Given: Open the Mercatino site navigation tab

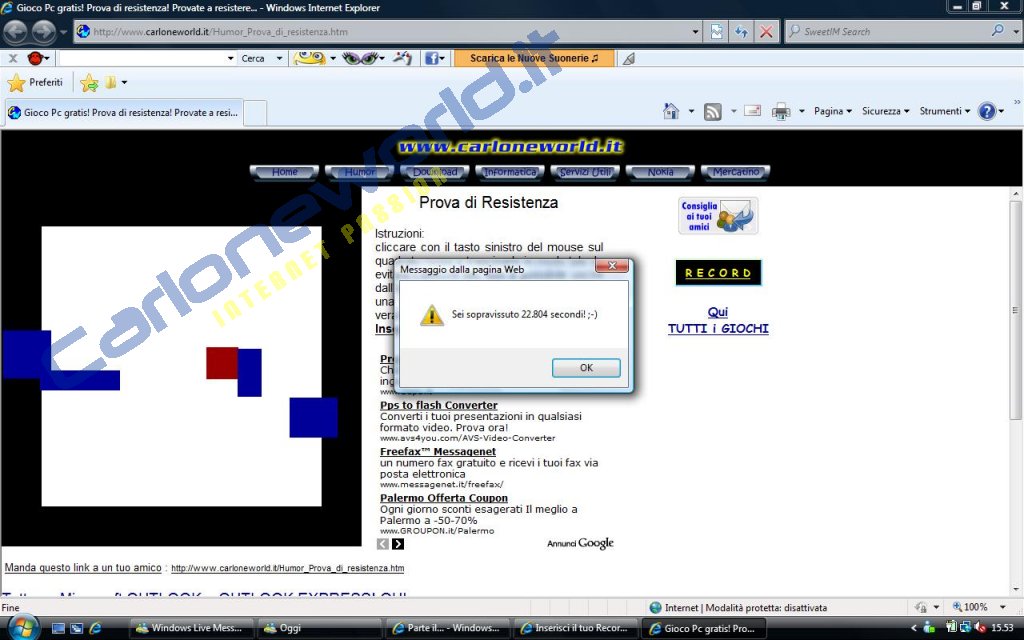Looking at the screenshot, I should point(735,172).
